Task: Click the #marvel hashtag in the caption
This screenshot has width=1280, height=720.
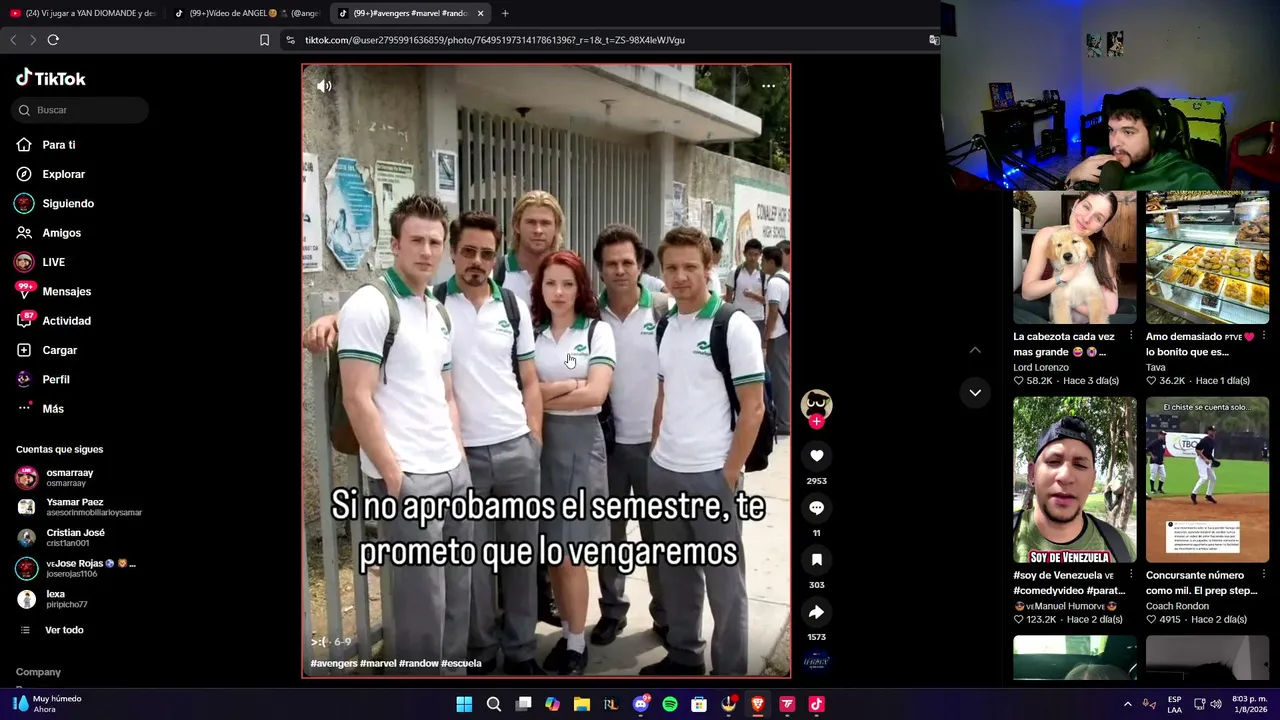Action: pyautogui.click(x=377, y=663)
